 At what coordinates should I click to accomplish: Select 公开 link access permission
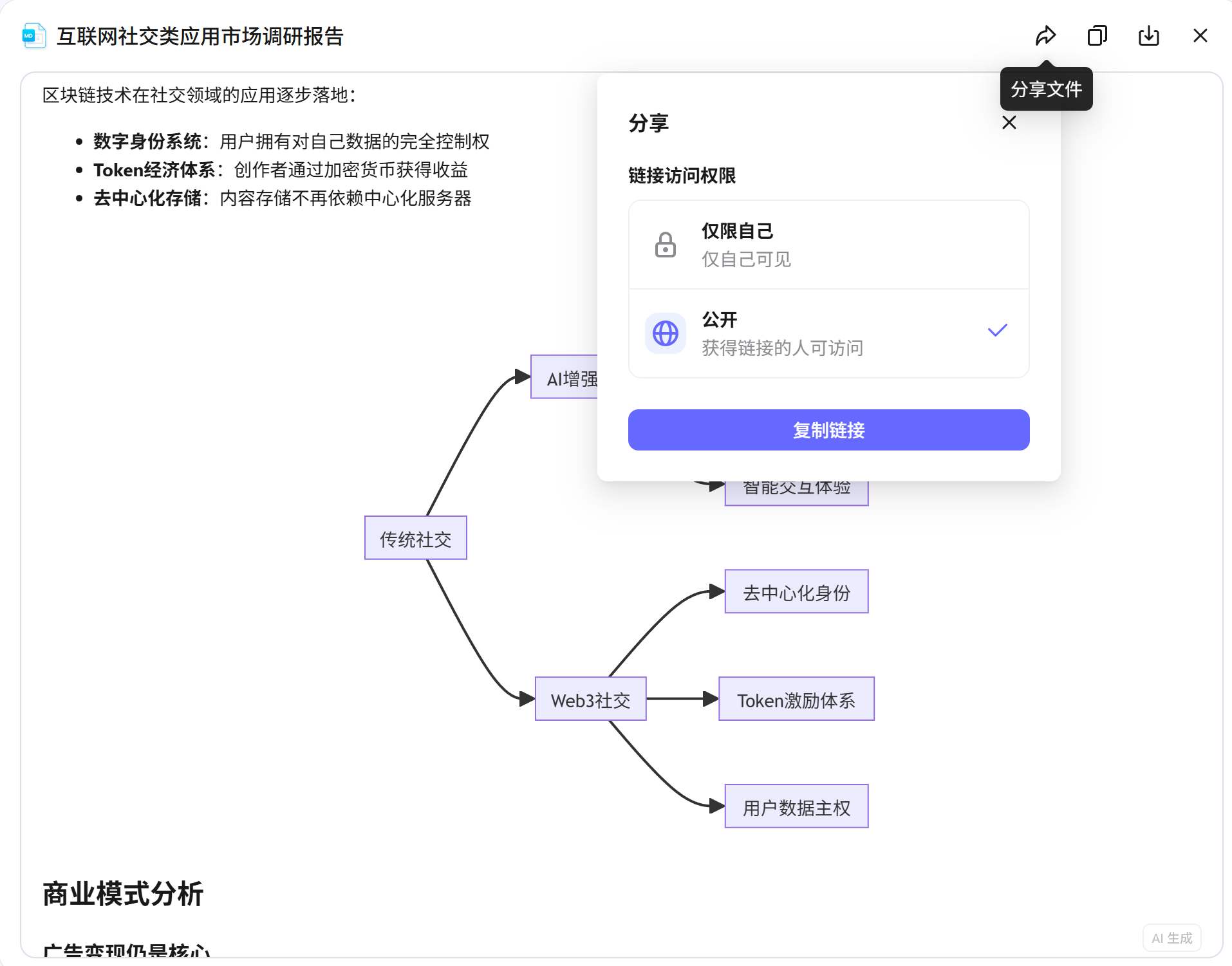828,333
